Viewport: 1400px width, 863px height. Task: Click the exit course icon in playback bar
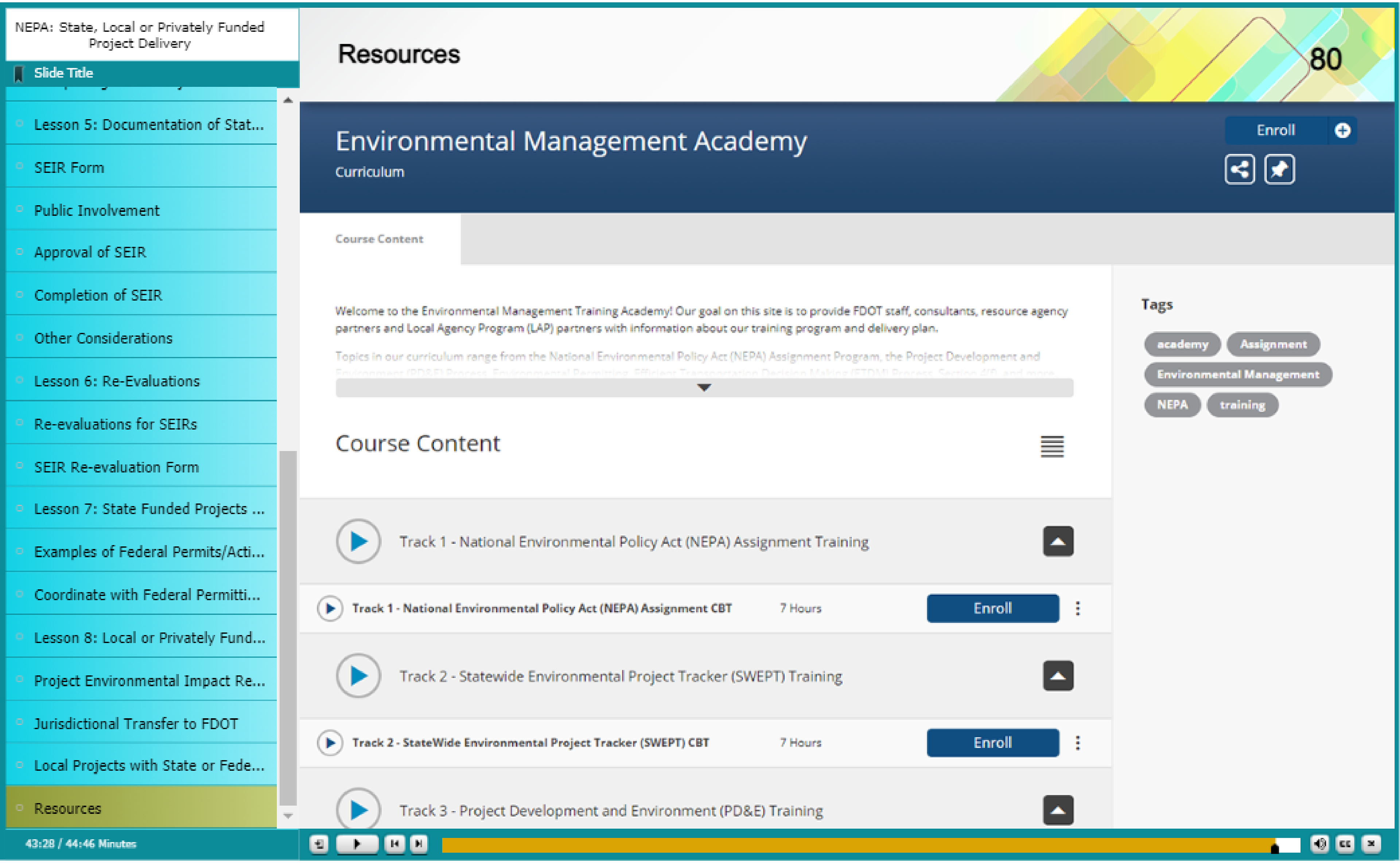coord(1371,844)
